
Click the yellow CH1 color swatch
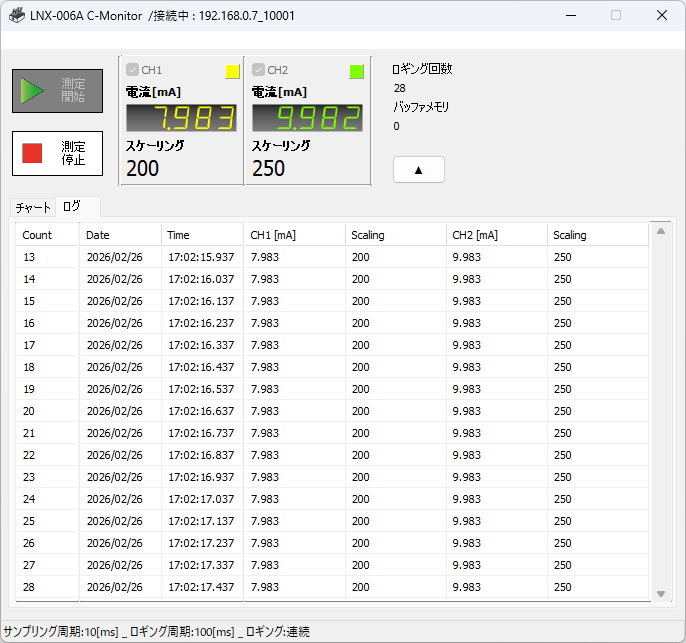[232, 71]
